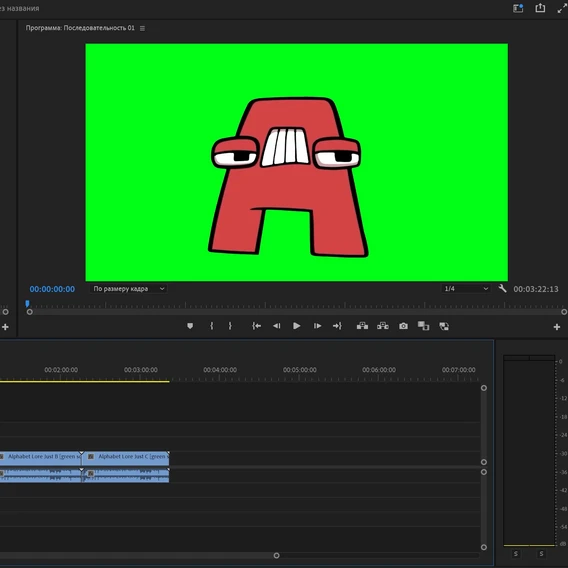Click the Program monitor playhead marker
Viewport: 568px width, 568px height.
pyautogui.click(x=27, y=304)
